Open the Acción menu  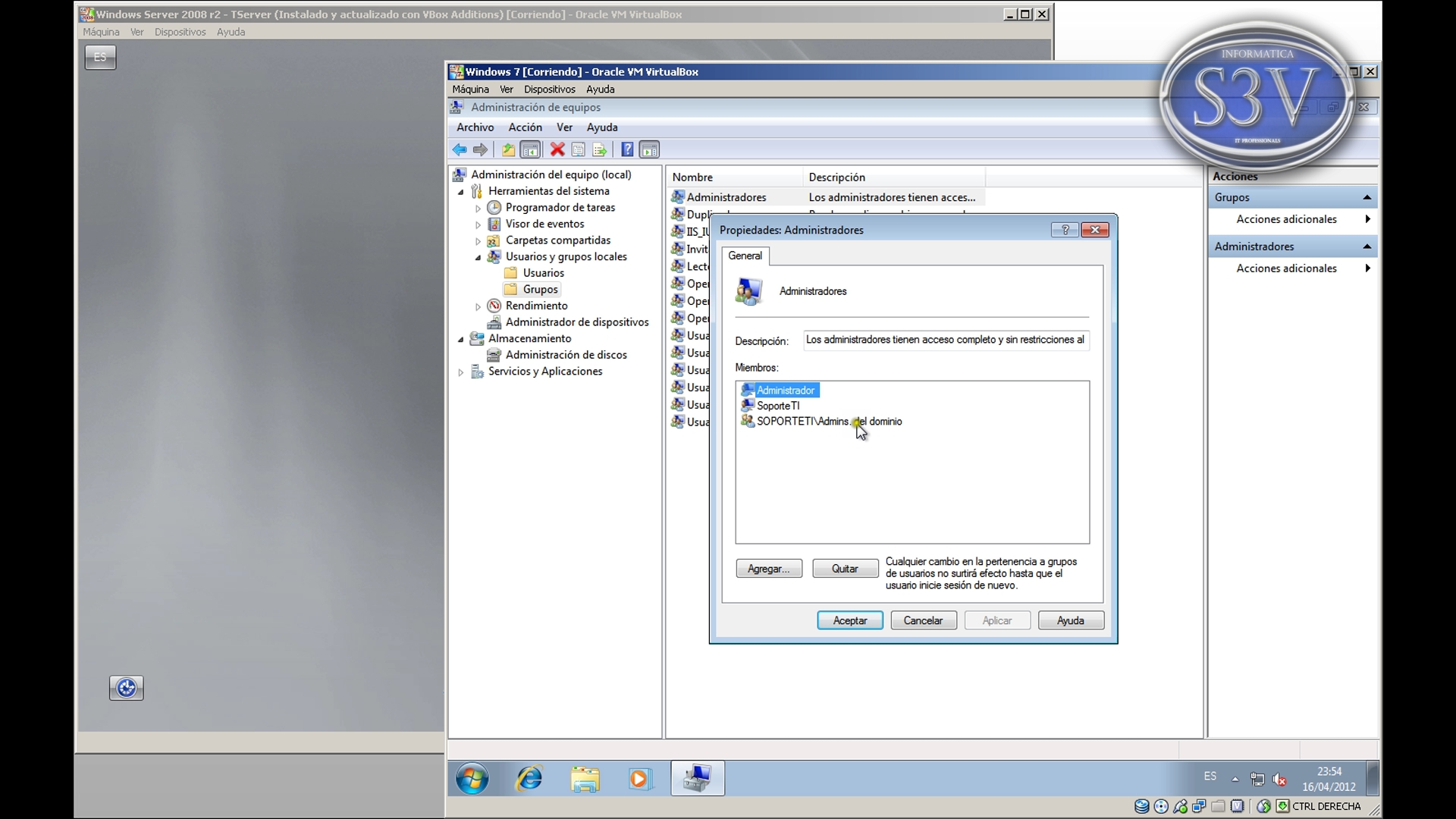point(525,127)
